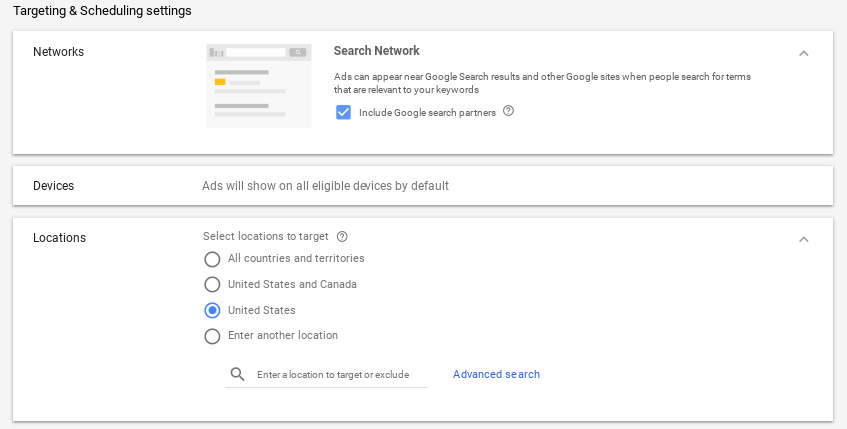Click the help icon next to Select locations to target
This screenshot has height=429, width=847.
342,237
